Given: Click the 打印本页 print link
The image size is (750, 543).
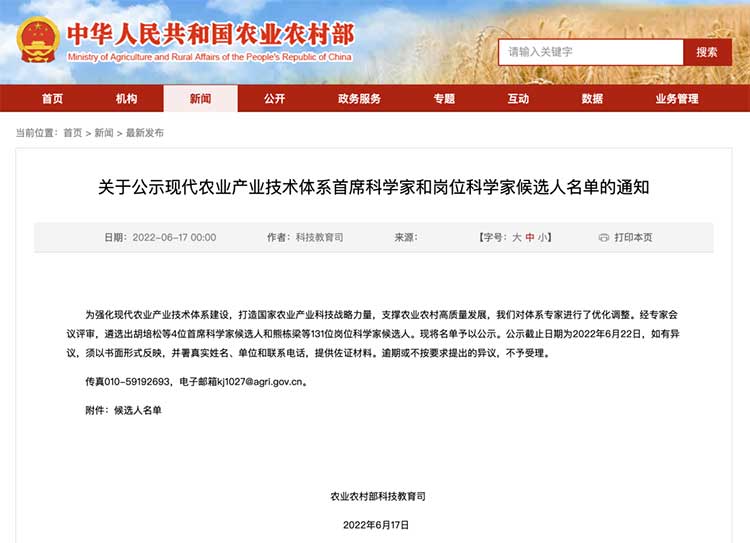Looking at the screenshot, I should tap(633, 238).
